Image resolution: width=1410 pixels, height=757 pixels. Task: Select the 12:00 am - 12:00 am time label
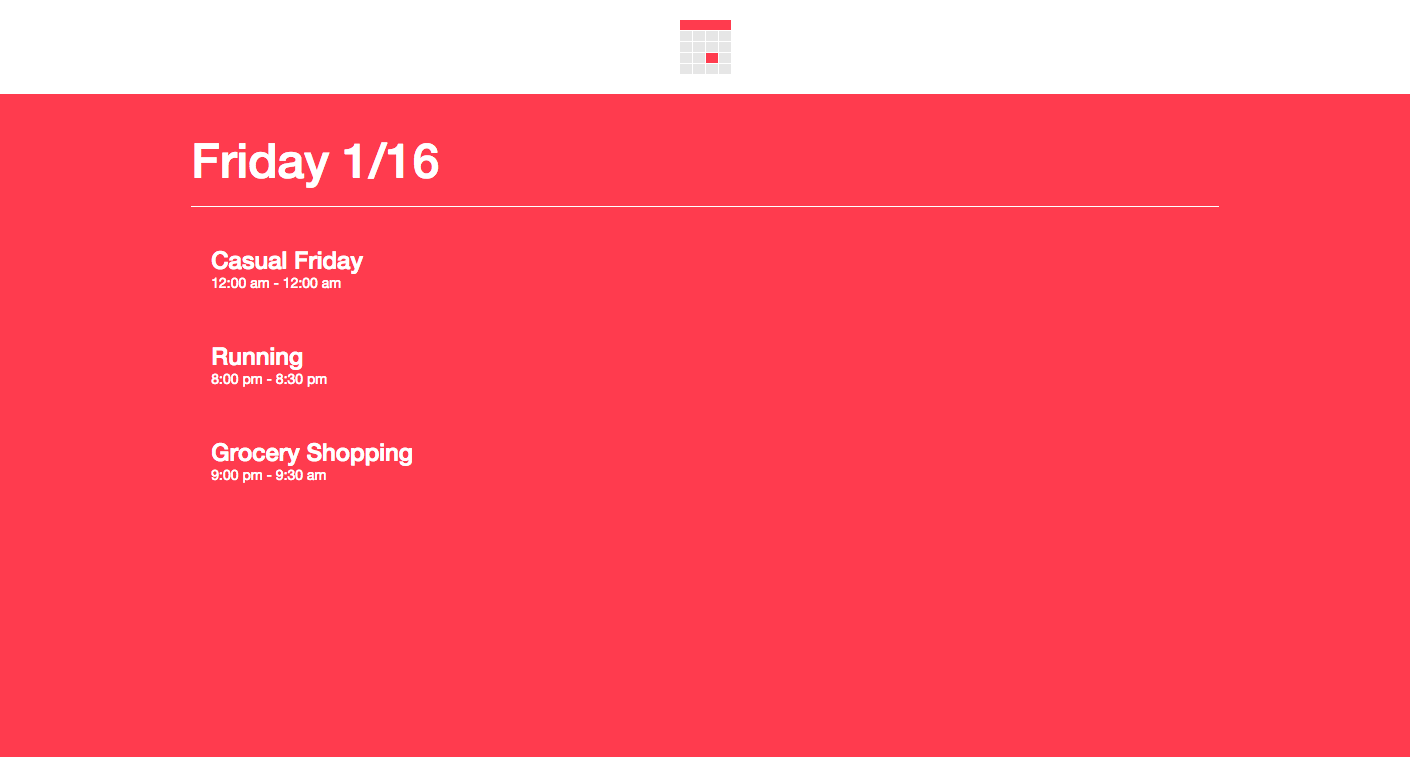(275, 283)
